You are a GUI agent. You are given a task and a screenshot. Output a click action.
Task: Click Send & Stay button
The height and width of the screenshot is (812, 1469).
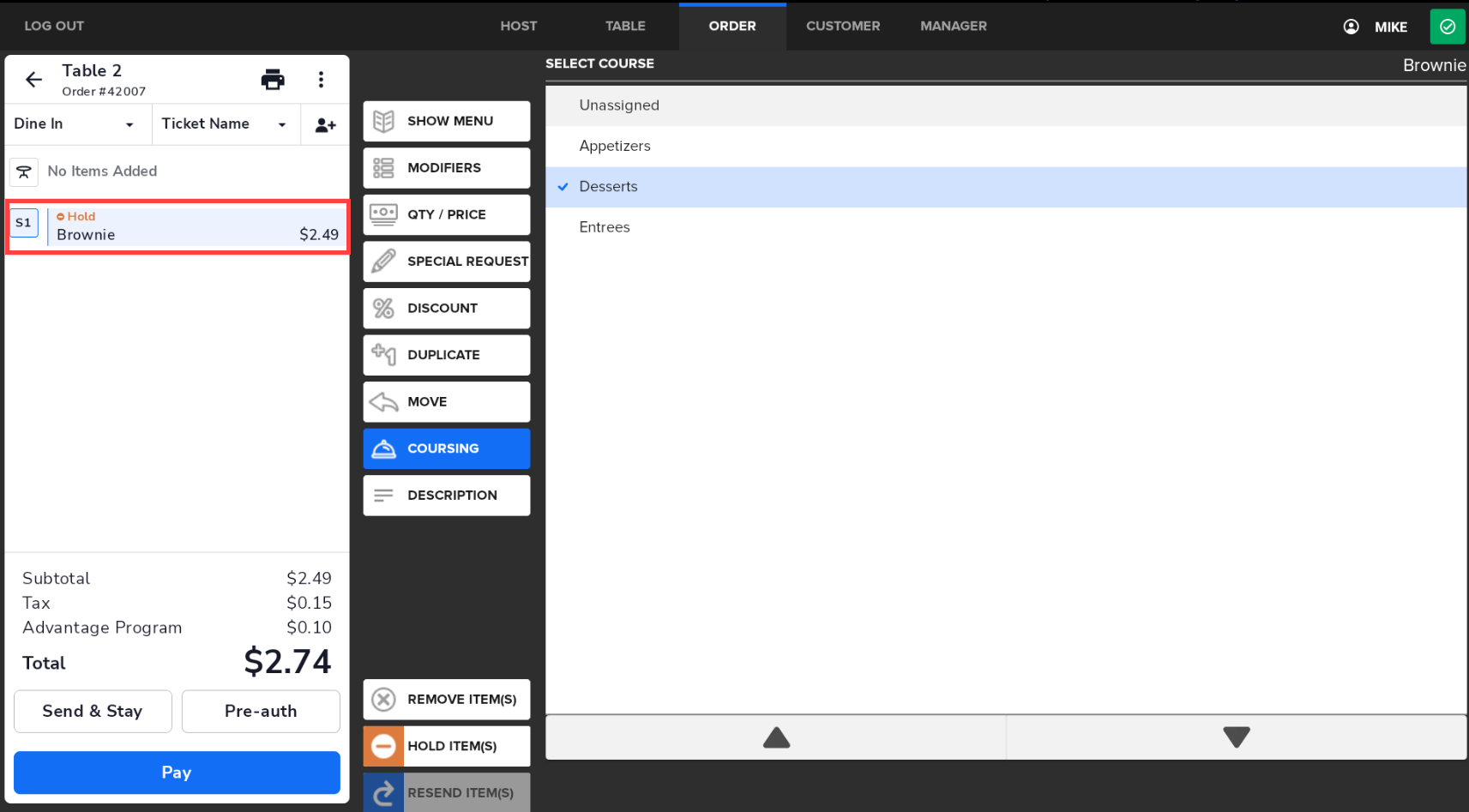(x=93, y=712)
